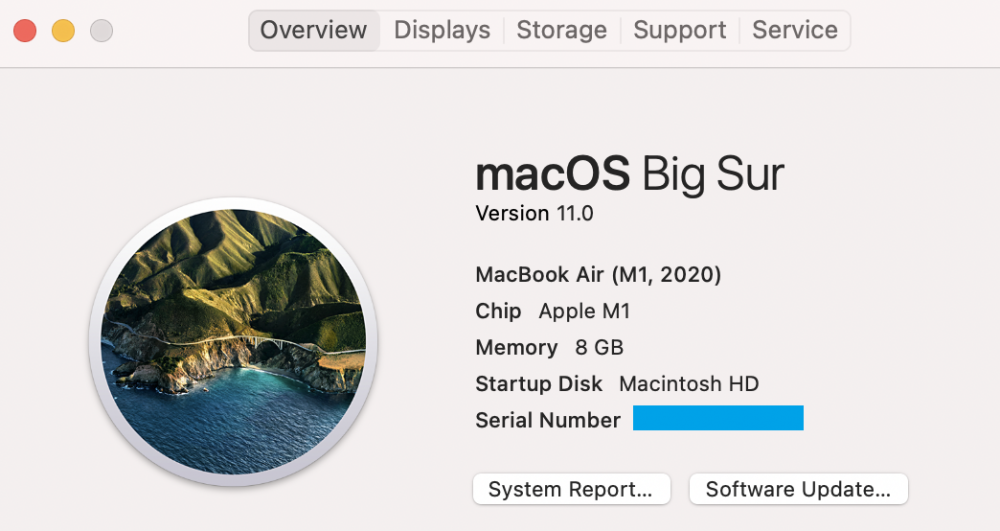
Task: Click Version 11.0 to reveal build number
Action: click(534, 214)
